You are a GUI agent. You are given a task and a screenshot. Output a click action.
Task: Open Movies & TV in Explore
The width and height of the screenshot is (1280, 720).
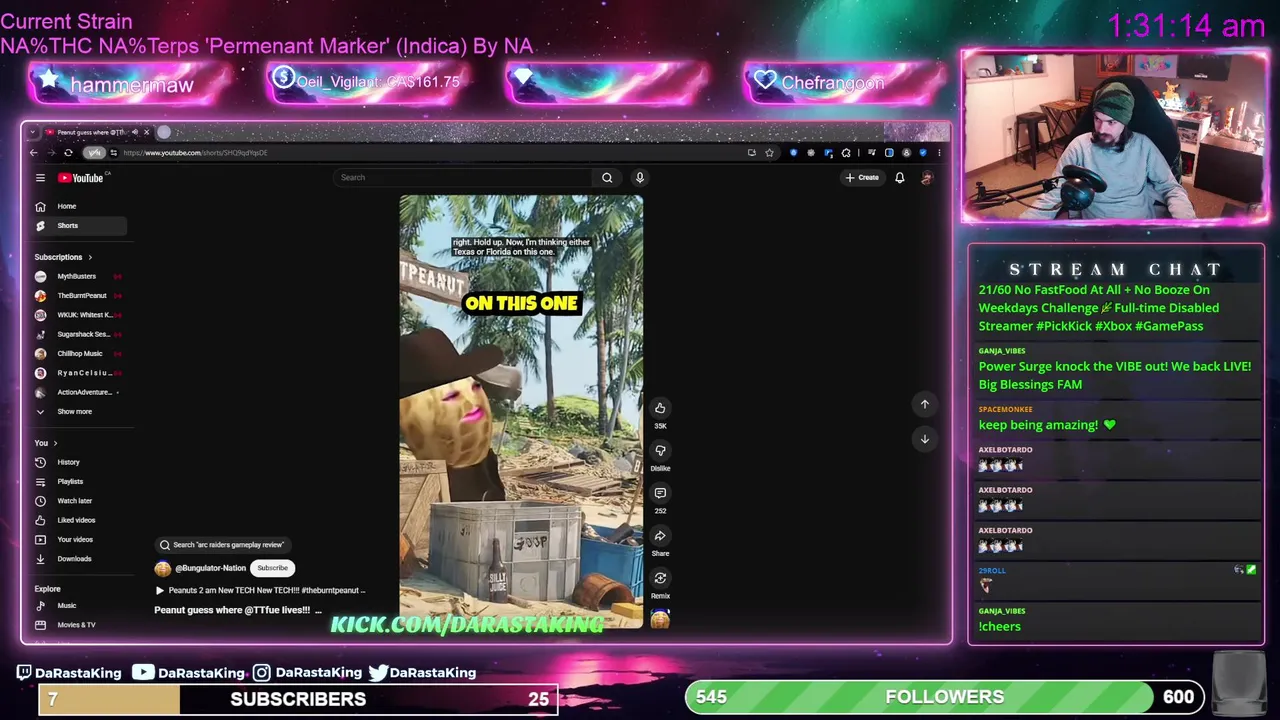pos(78,625)
